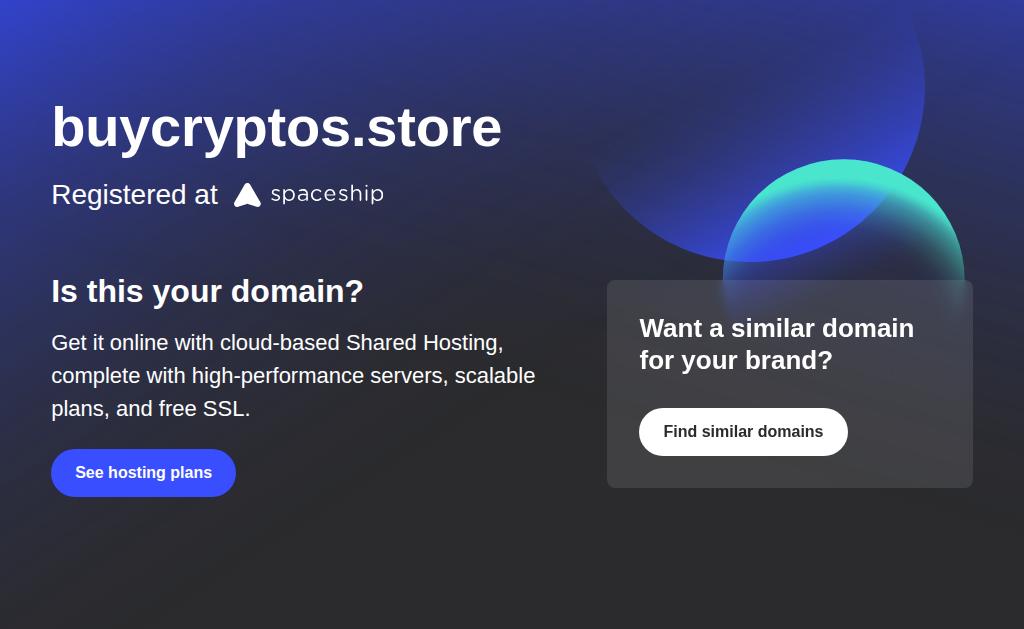
Task: Click the "for your brand?" heading line
Action: point(735,360)
